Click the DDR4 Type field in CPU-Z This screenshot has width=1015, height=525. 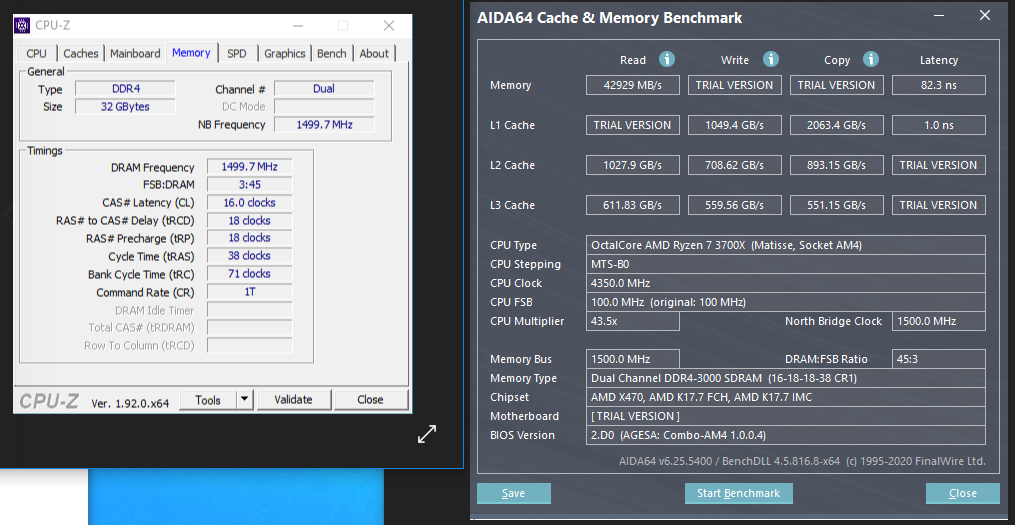tap(126, 89)
